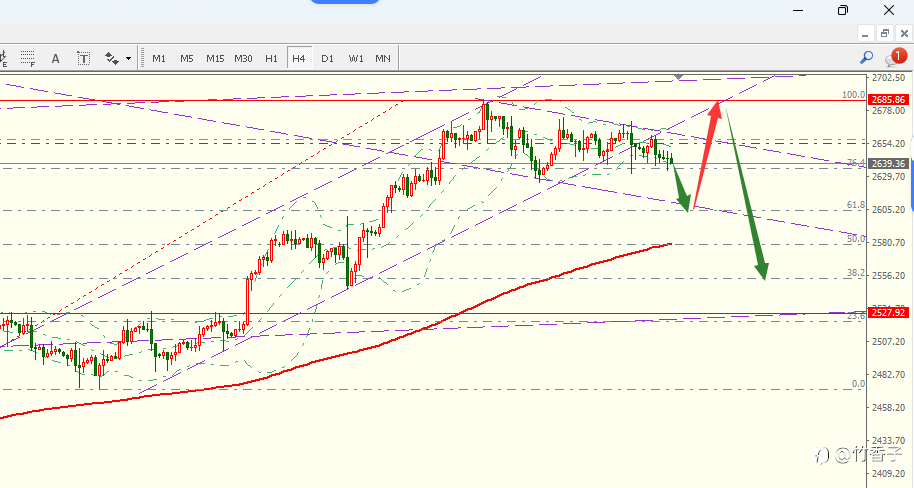Select the Text Label tool
The image size is (914, 488).
tap(83, 58)
